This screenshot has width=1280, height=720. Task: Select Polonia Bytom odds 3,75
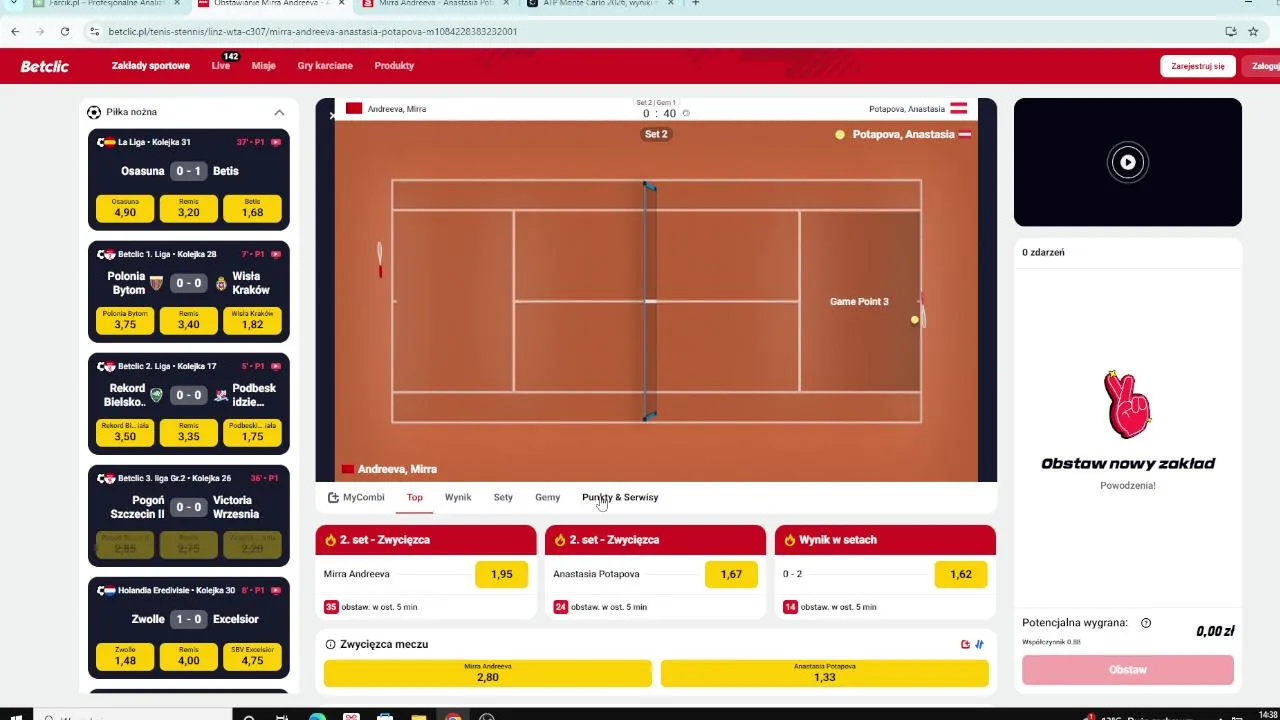click(x=125, y=320)
